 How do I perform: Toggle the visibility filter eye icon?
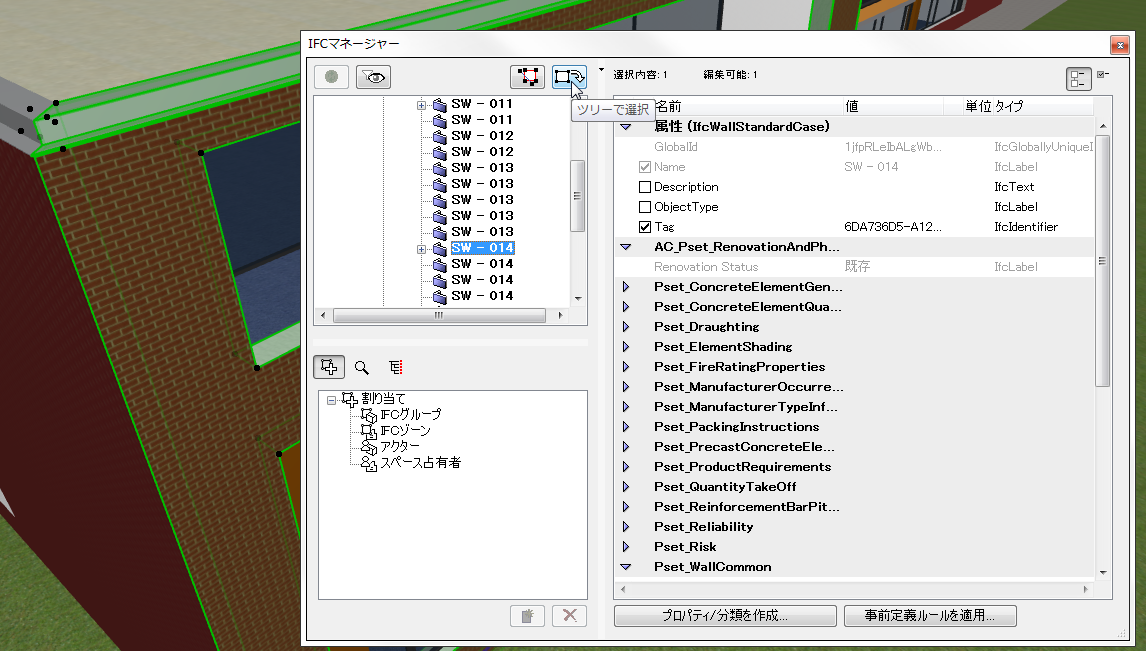coord(373,76)
